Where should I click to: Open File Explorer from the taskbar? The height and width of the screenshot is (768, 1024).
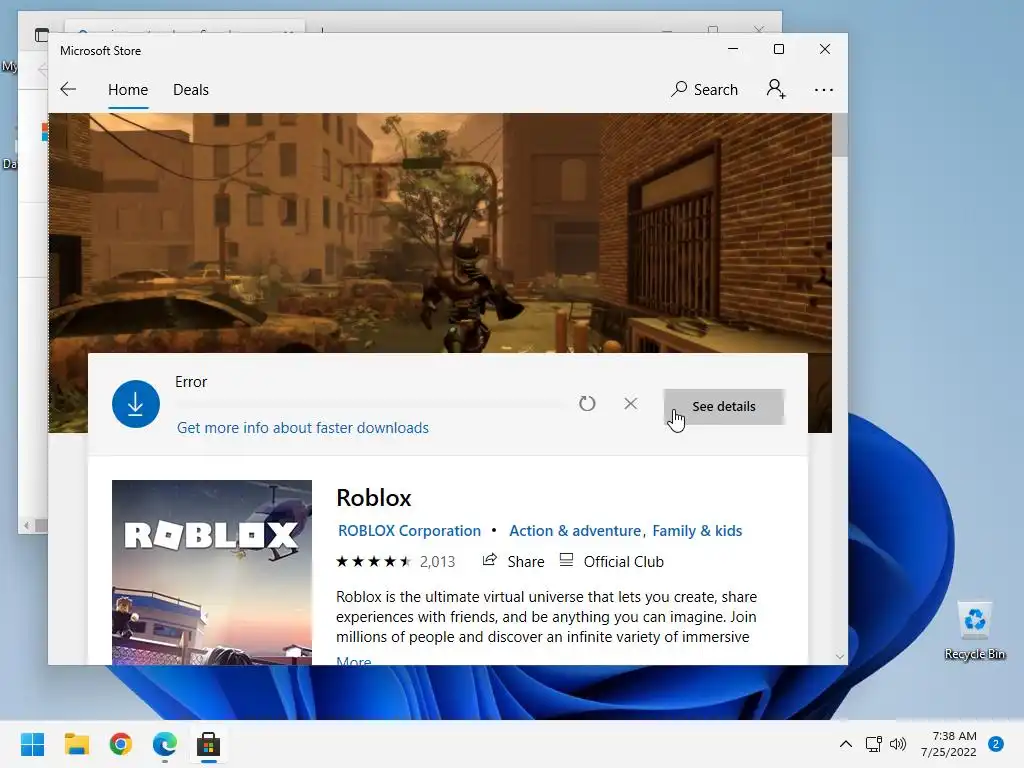tap(76, 744)
